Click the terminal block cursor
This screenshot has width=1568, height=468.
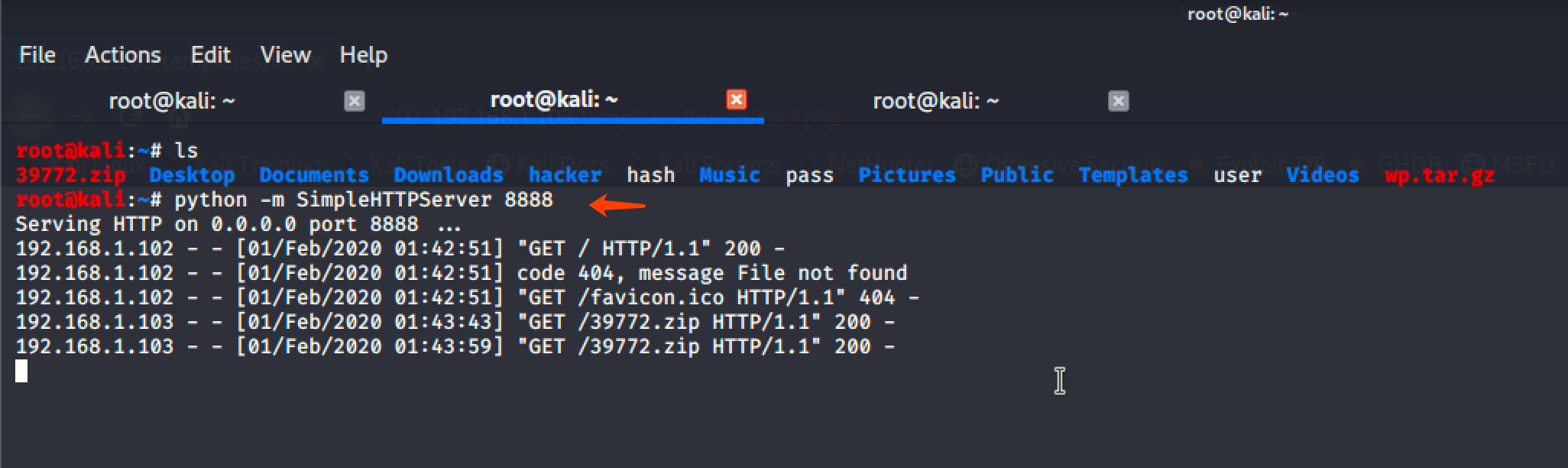(21, 372)
